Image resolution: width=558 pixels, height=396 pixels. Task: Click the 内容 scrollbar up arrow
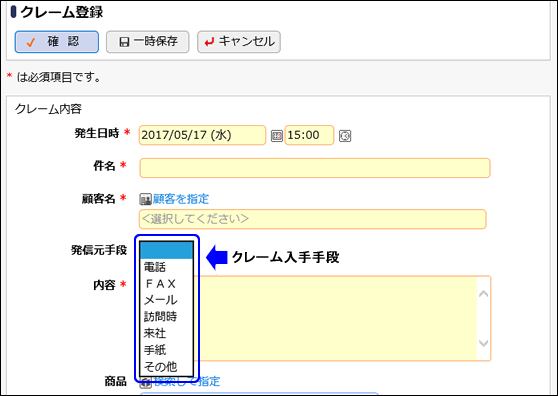pyautogui.click(x=483, y=294)
